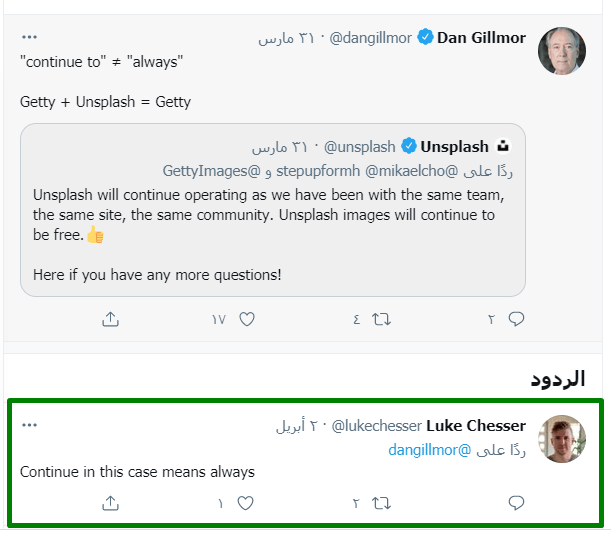This screenshot has height=538, width=611.
Task: Reply to Luke Chesser's tweet
Action: pos(517,502)
